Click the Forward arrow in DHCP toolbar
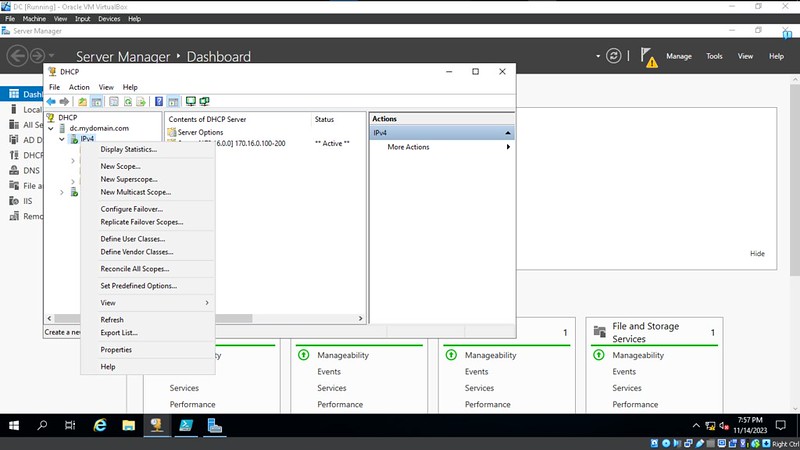 coord(64,102)
